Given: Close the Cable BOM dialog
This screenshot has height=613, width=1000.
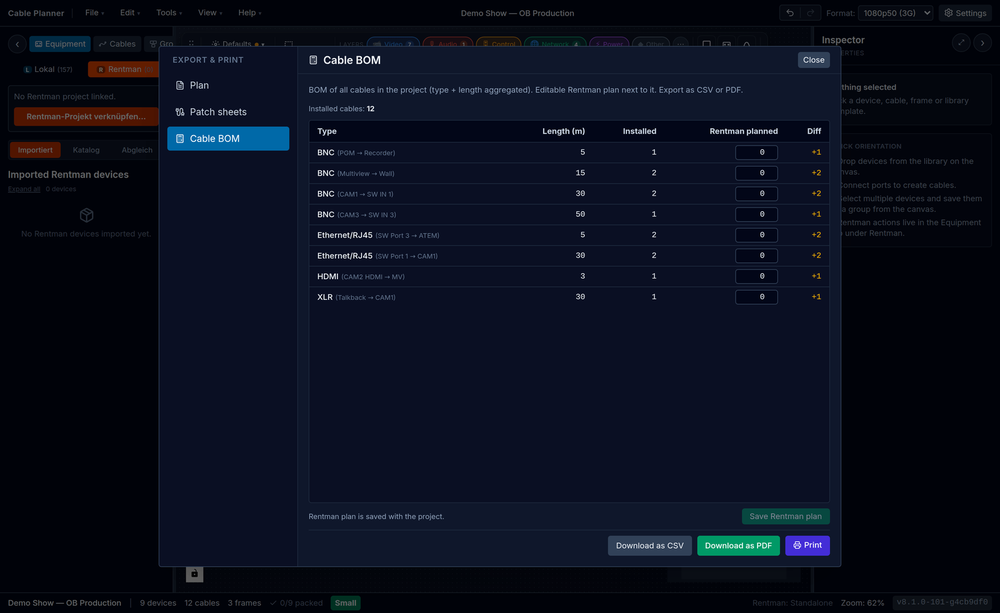Looking at the screenshot, I should pos(813,60).
